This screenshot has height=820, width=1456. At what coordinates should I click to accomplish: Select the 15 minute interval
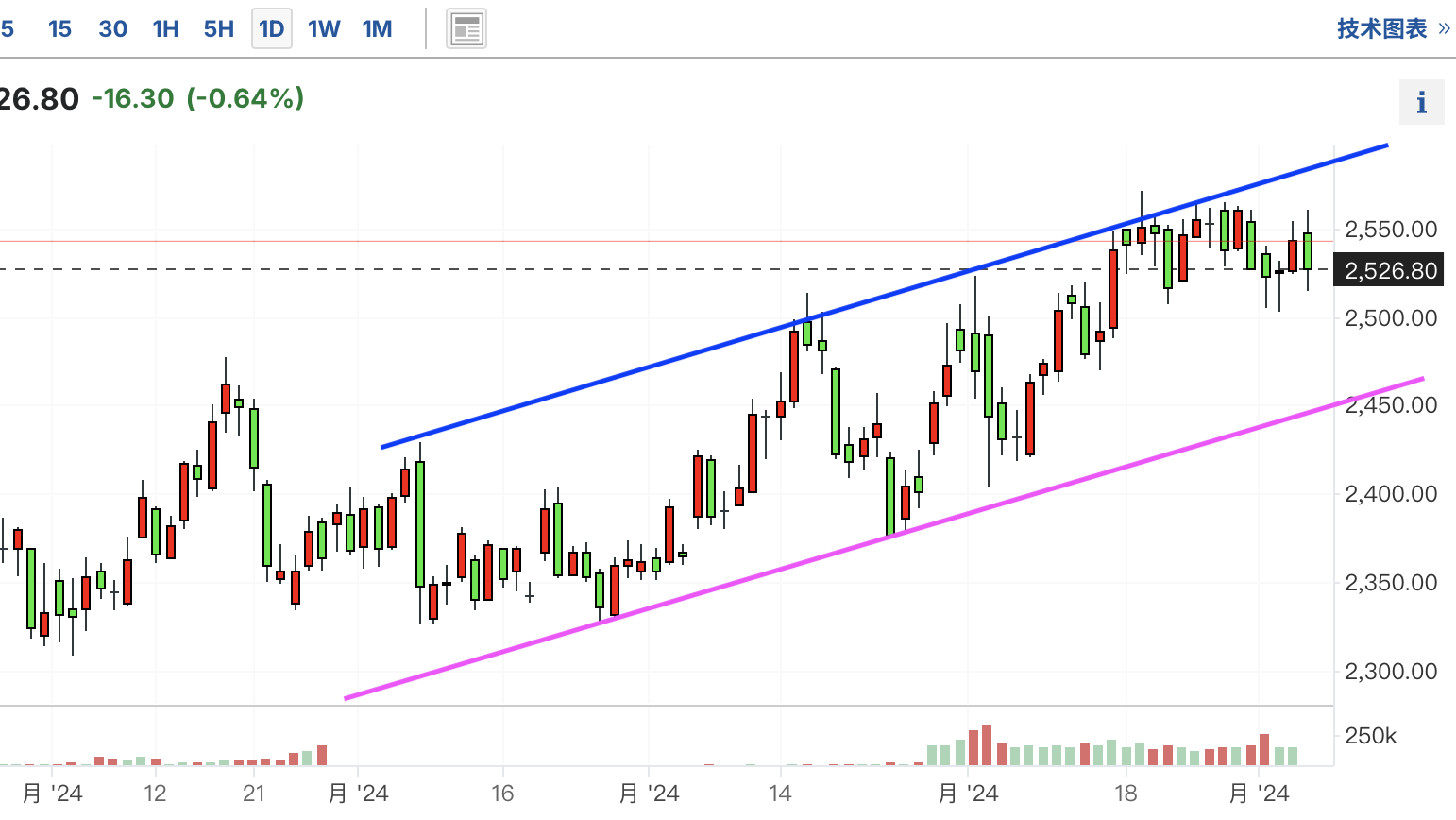tap(59, 29)
